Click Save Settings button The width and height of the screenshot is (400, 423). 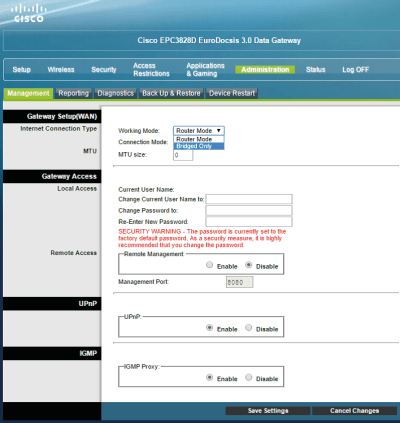(268, 411)
